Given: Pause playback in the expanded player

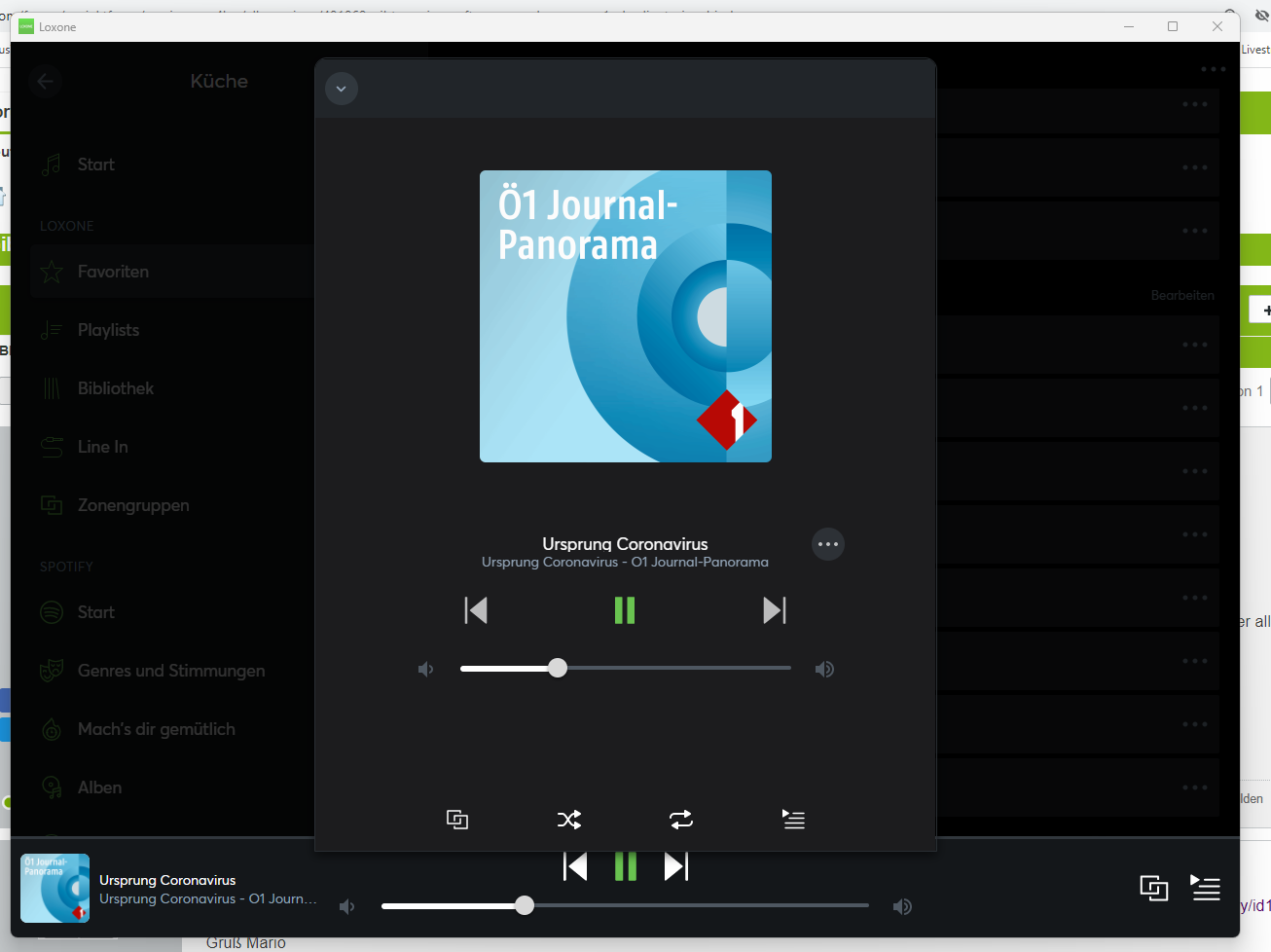Looking at the screenshot, I should pyautogui.click(x=625, y=610).
